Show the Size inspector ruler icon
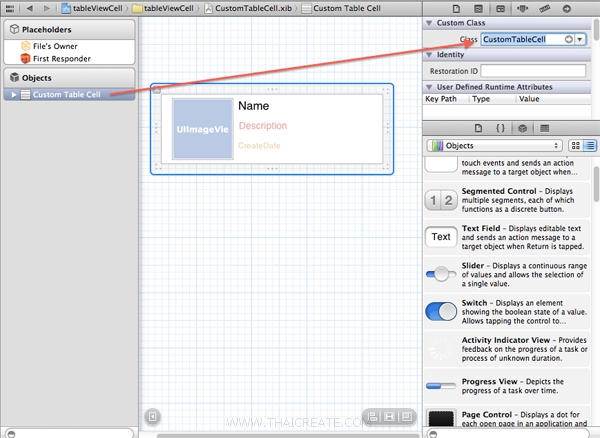This screenshot has width=600, height=438. pos(545,8)
